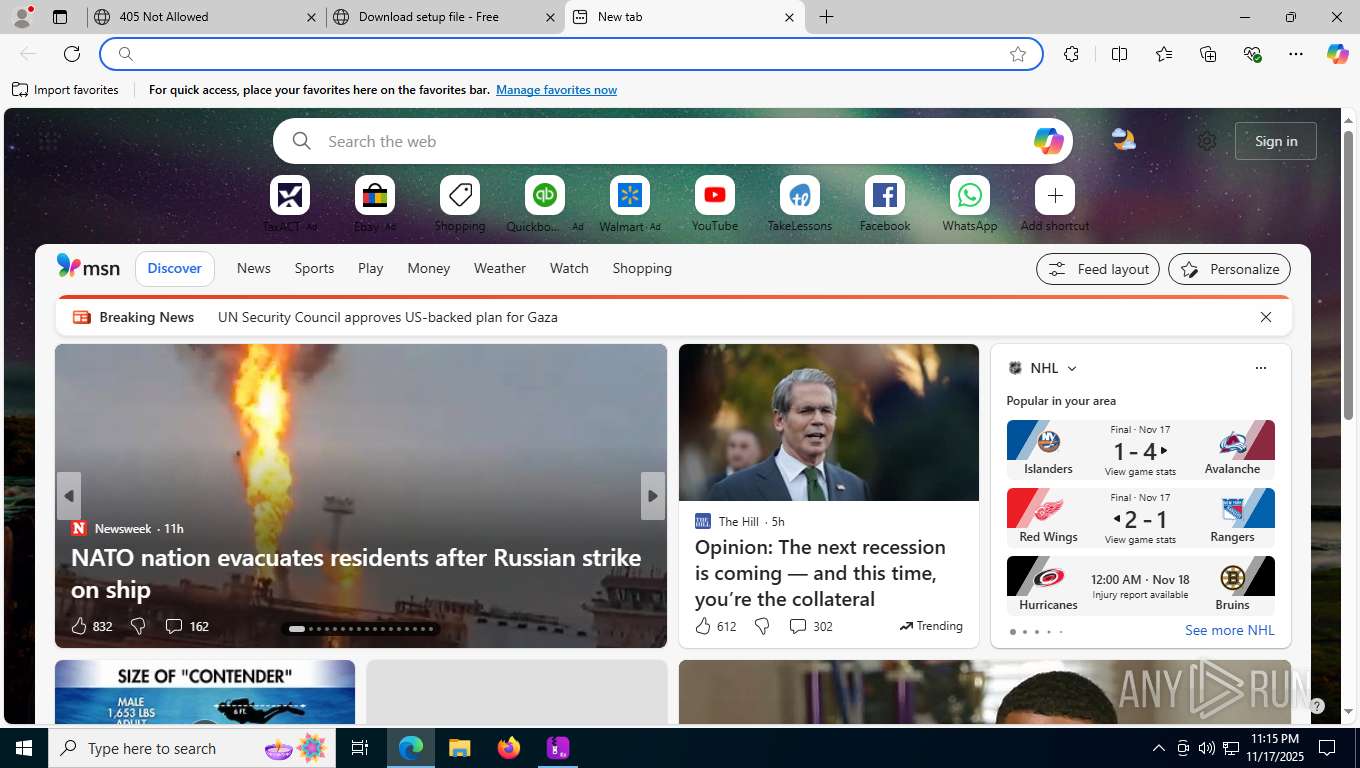1360x768 pixels.
Task: Switch to Download setup file tab
Action: (x=445, y=17)
